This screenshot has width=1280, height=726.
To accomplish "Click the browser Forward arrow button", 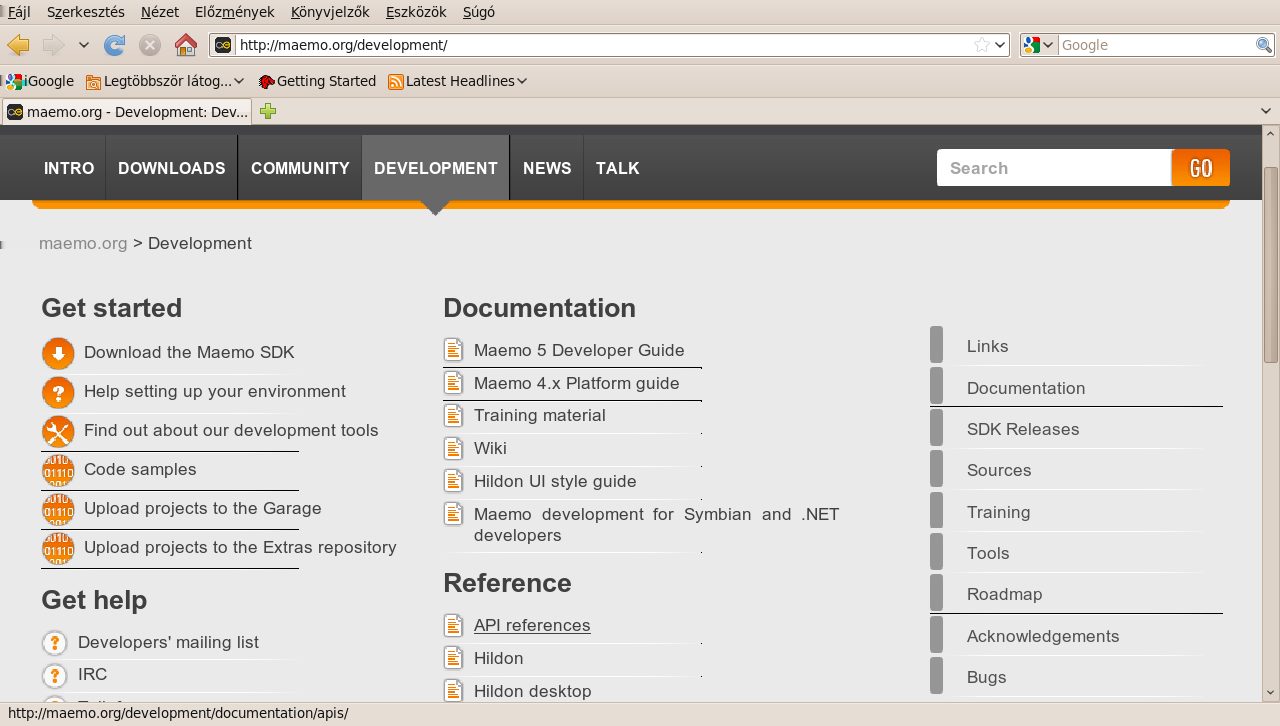I will [53, 45].
